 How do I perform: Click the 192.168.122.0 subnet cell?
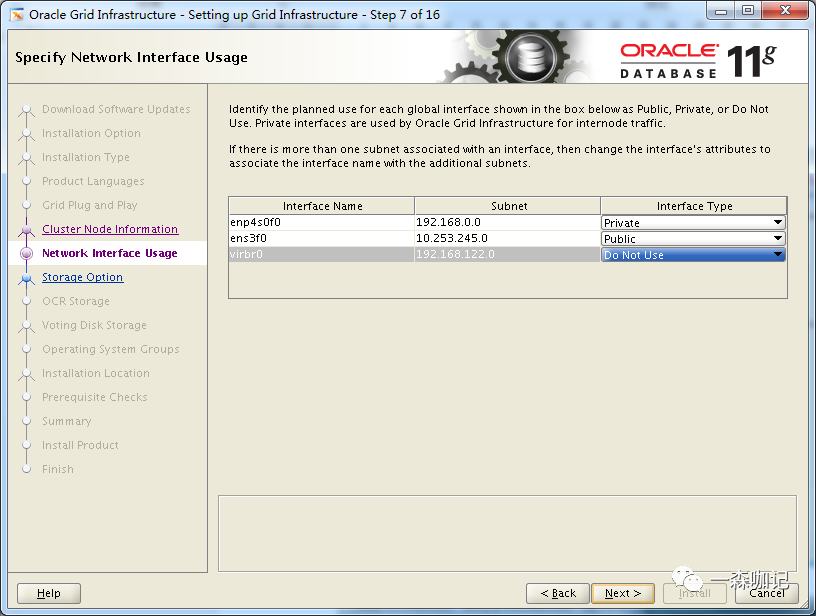click(x=507, y=254)
